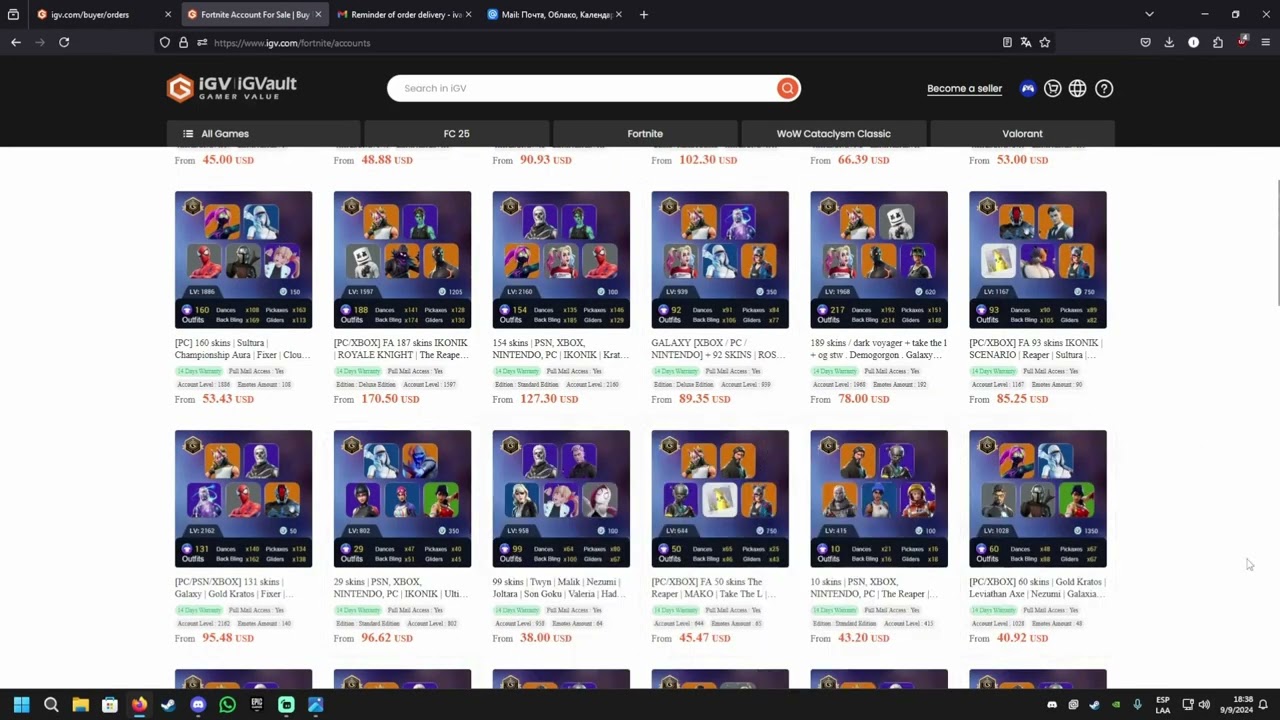Image resolution: width=1280 pixels, height=720 pixels.
Task: Open the shopping cart icon
Action: coord(1053,88)
